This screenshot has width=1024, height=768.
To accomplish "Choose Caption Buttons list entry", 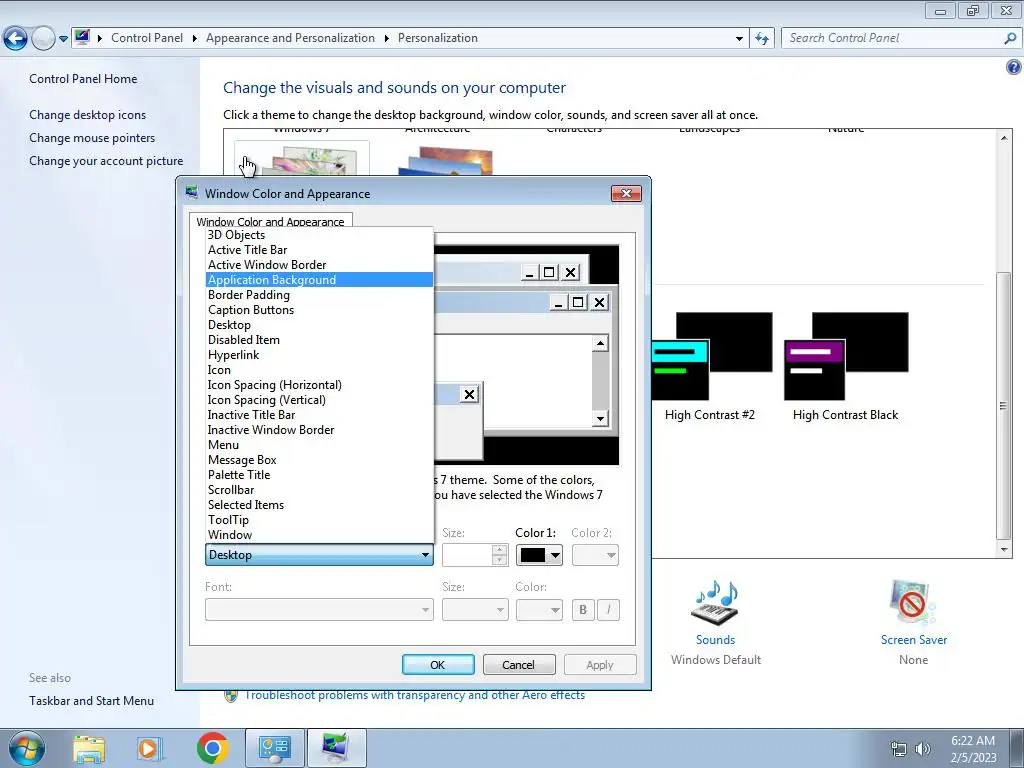I will click(319, 310).
